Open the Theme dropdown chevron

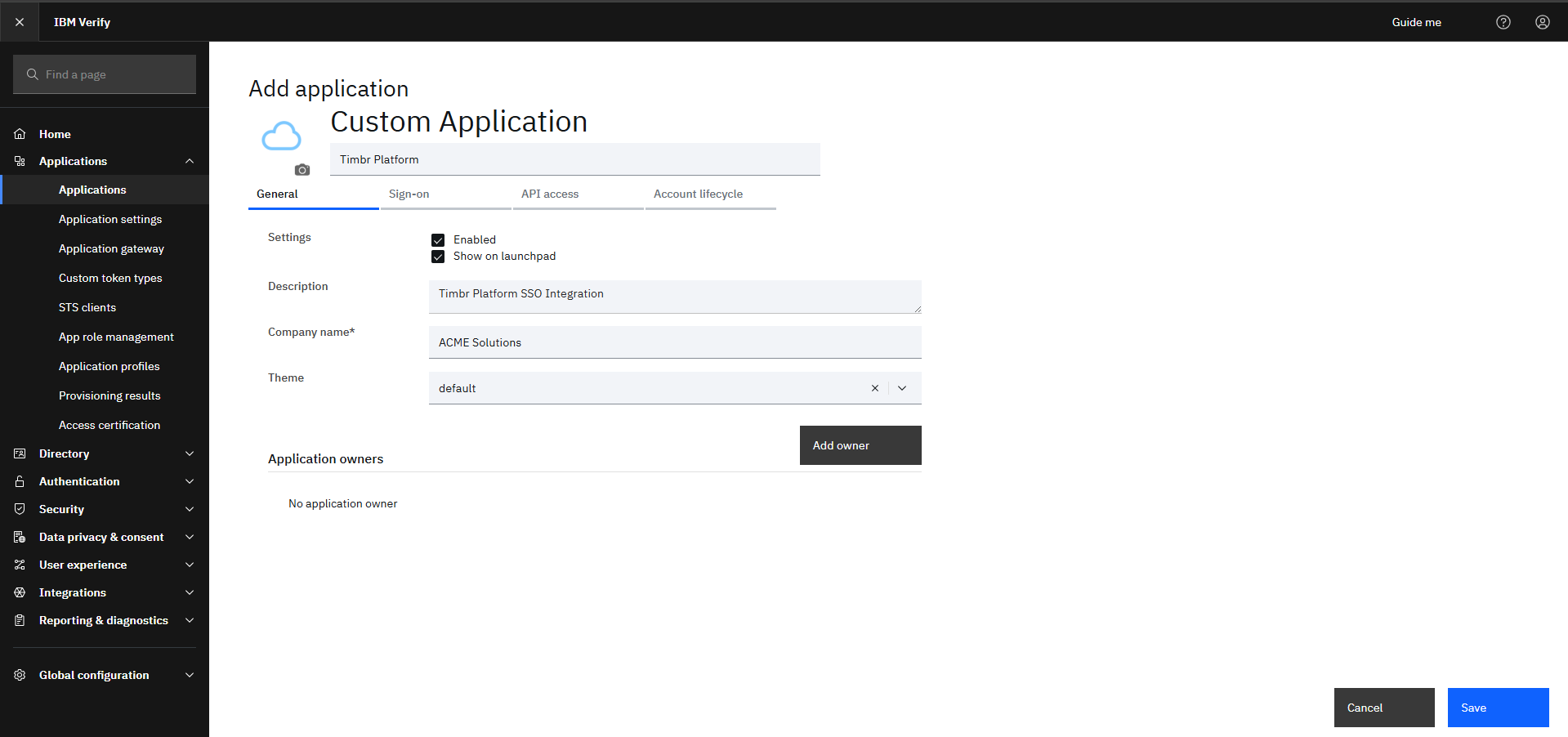pos(902,388)
